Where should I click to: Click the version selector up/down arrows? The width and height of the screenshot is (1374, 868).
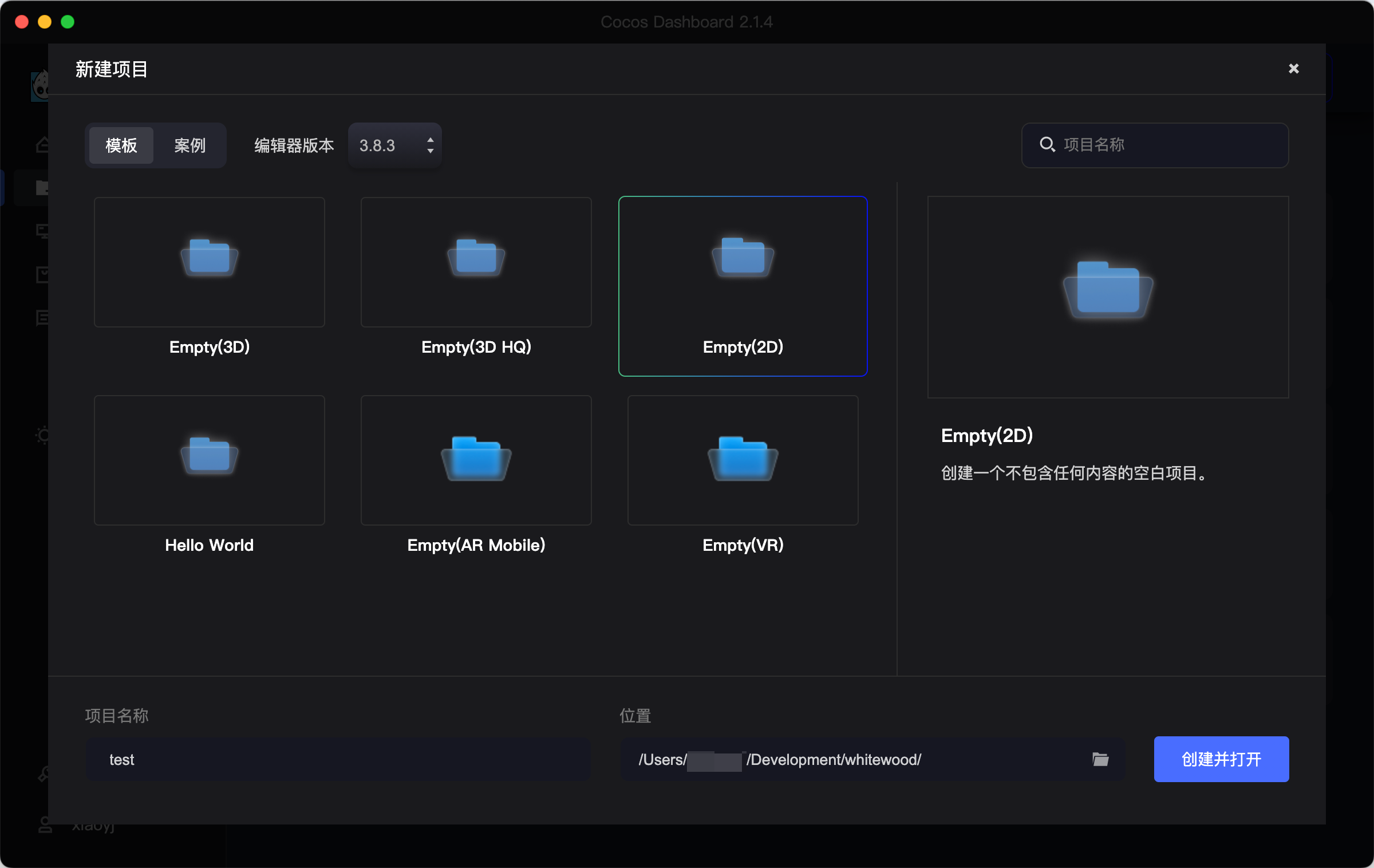point(430,145)
